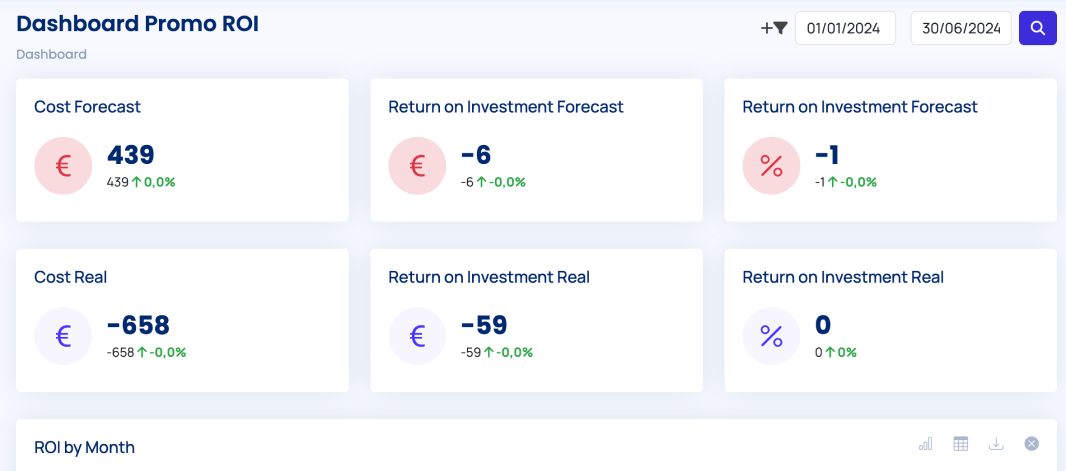
Task: Download the ROI by Month data
Action: [996, 444]
